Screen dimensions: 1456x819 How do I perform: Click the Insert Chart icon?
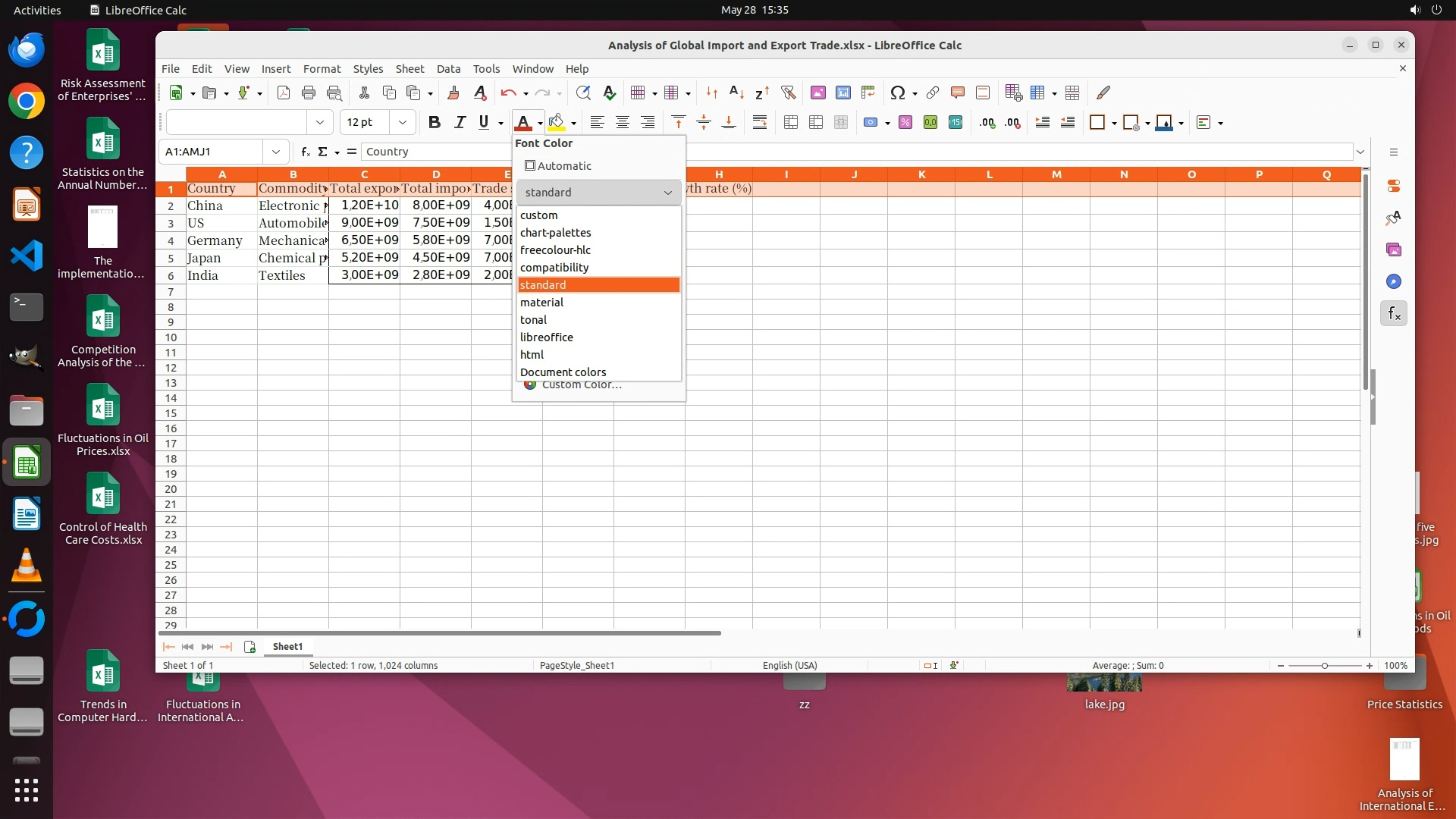[843, 93]
